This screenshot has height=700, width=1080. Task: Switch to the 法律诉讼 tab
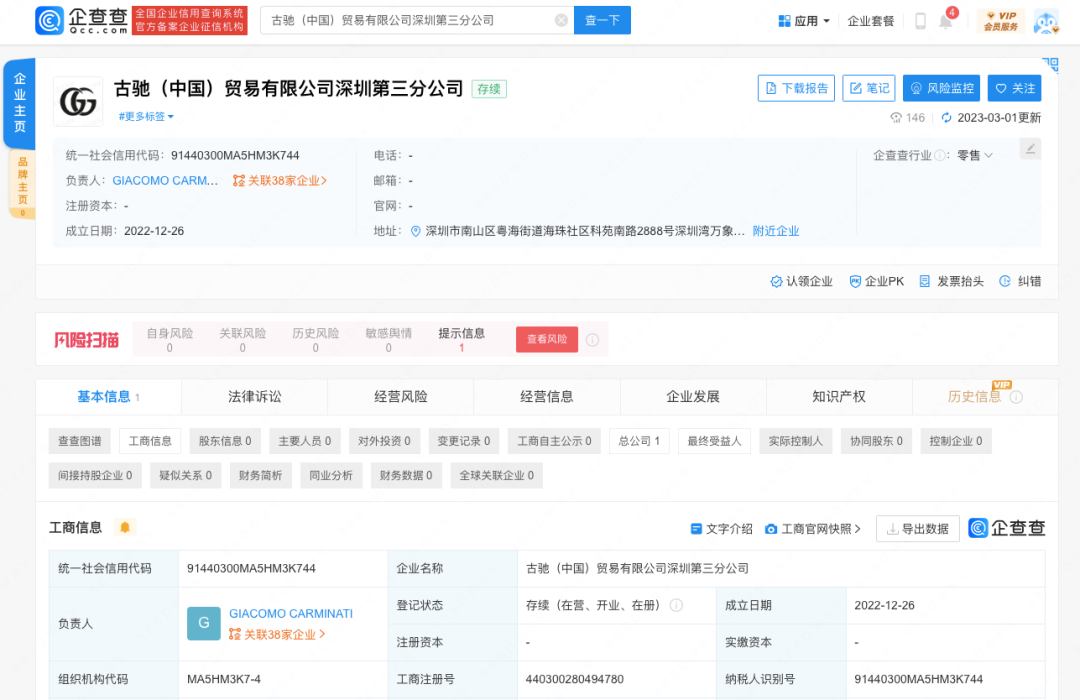(255, 397)
